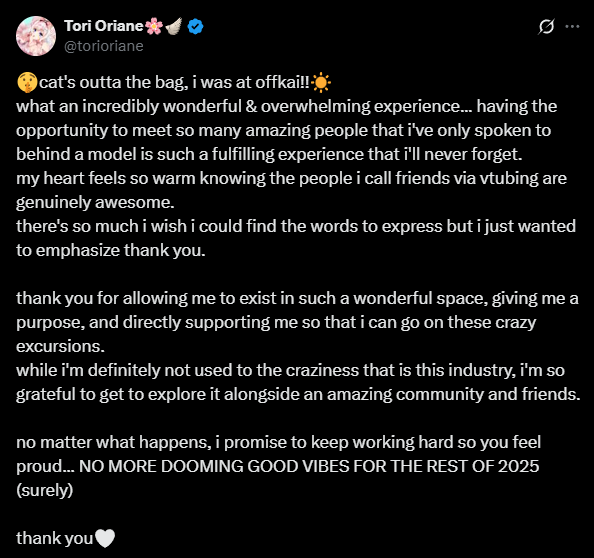The image size is (594, 558).
Task: Click the Grok explain-post slashed-circle icon
Action: pyautogui.click(x=546, y=27)
